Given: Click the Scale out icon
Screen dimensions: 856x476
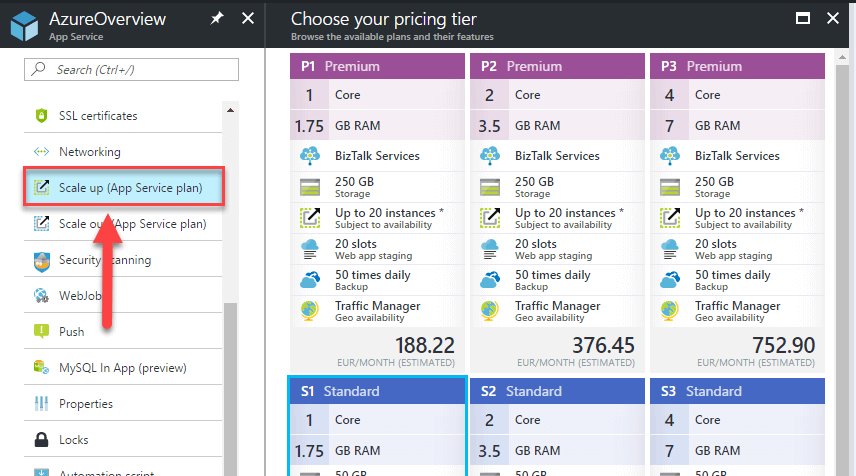Looking at the screenshot, I should [41, 224].
